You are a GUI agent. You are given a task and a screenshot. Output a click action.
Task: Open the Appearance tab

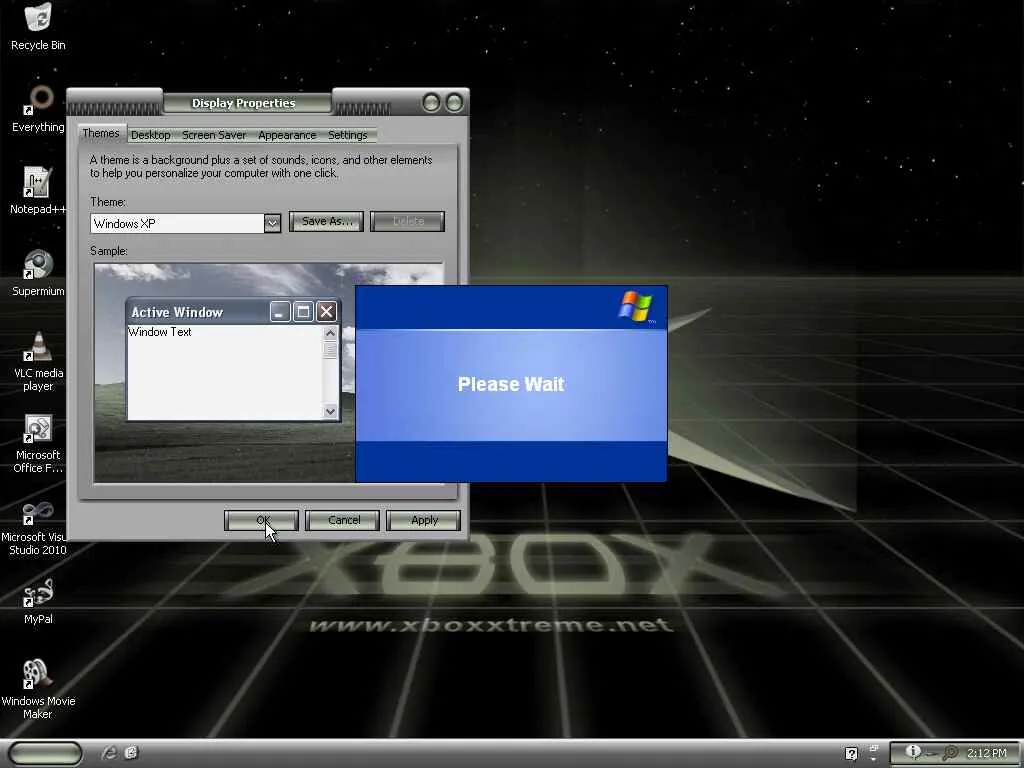(x=287, y=135)
